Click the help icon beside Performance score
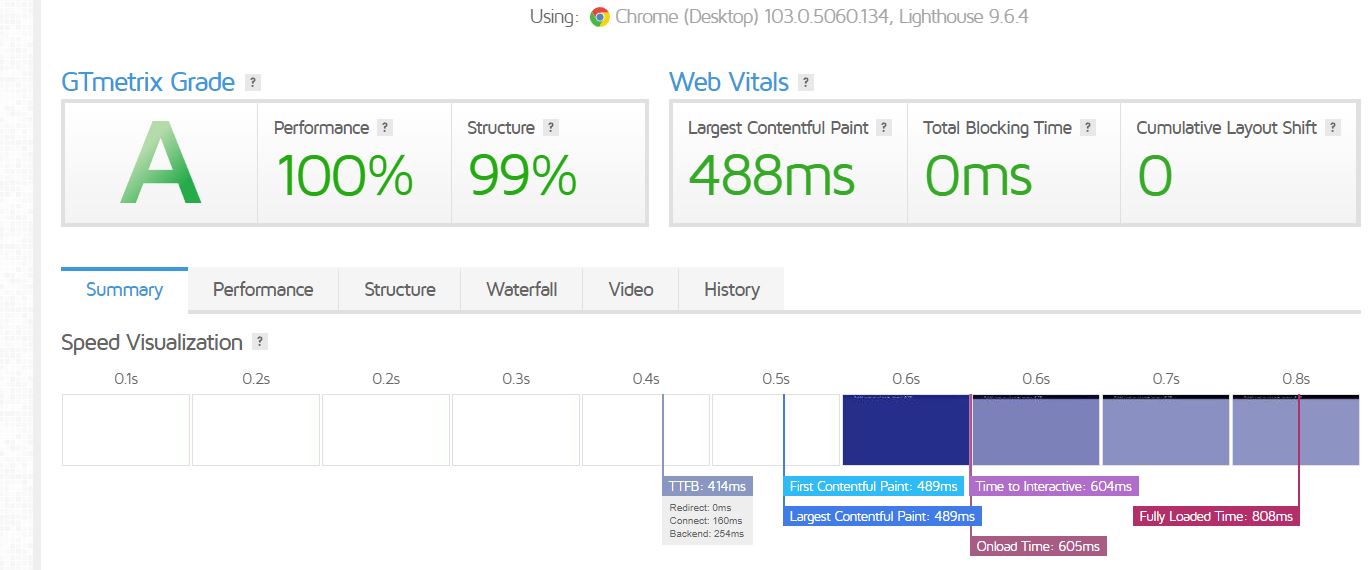The image size is (1369, 570). point(385,128)
